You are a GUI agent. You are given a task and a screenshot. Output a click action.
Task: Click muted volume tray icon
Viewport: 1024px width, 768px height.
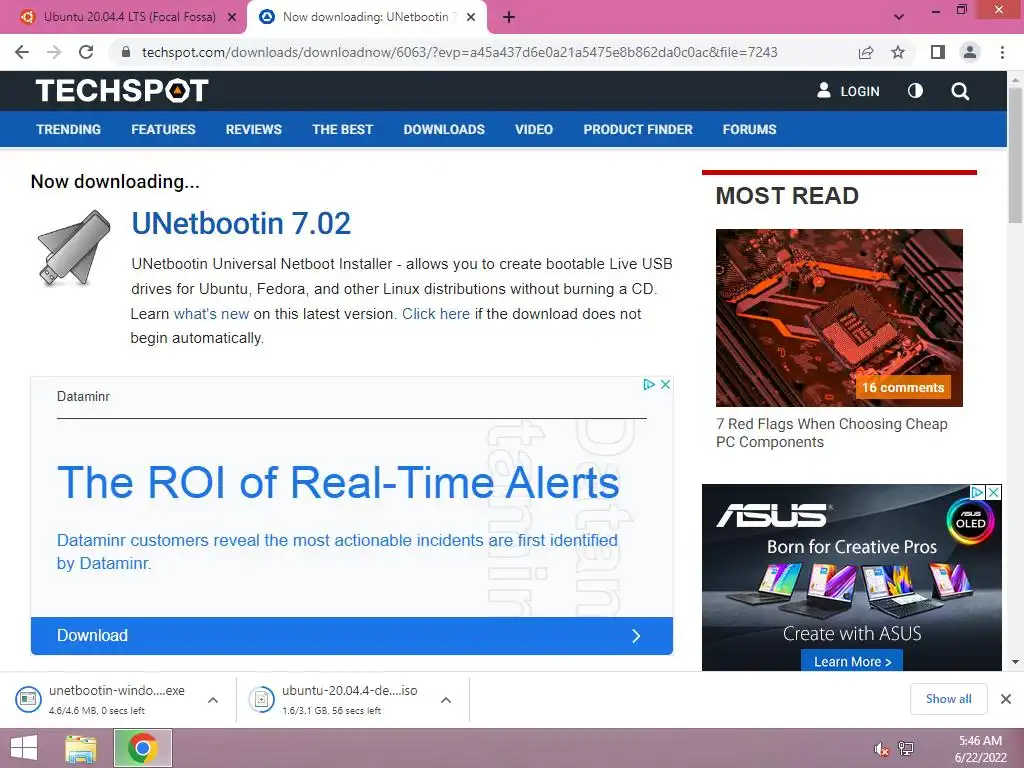pos(882,749)
